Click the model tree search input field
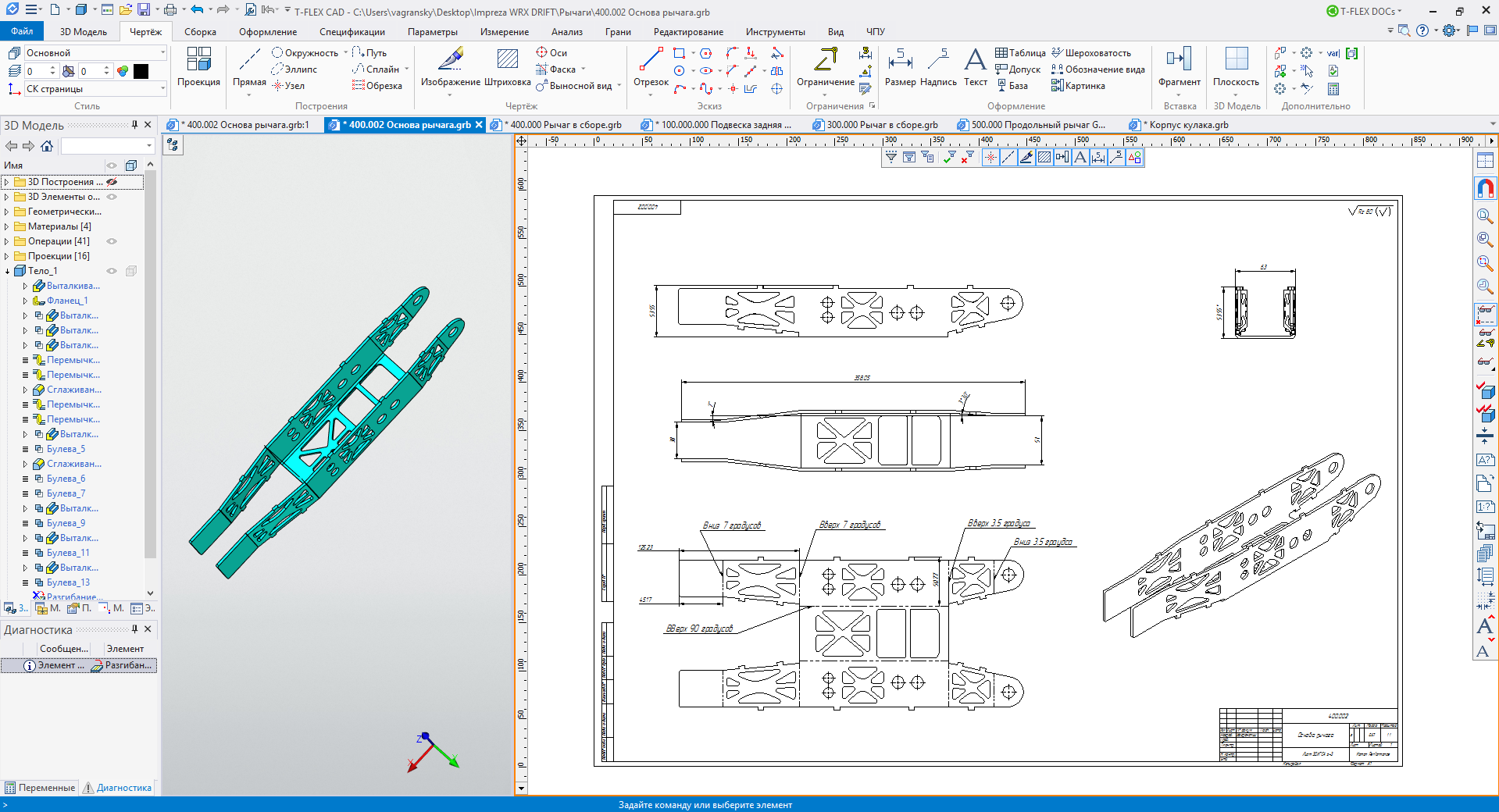 (x=103, y=146)
